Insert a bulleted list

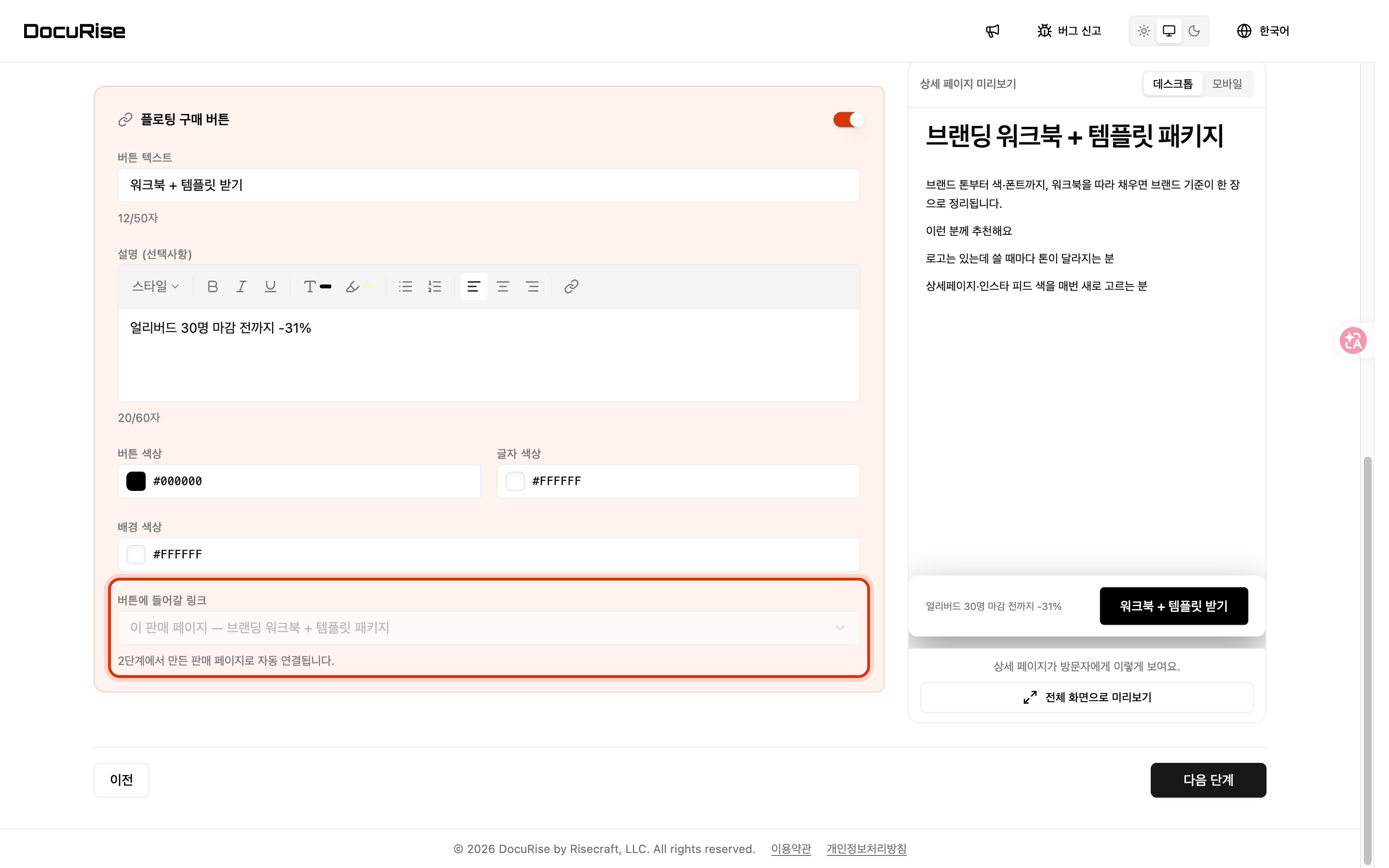tap(405, 286)
